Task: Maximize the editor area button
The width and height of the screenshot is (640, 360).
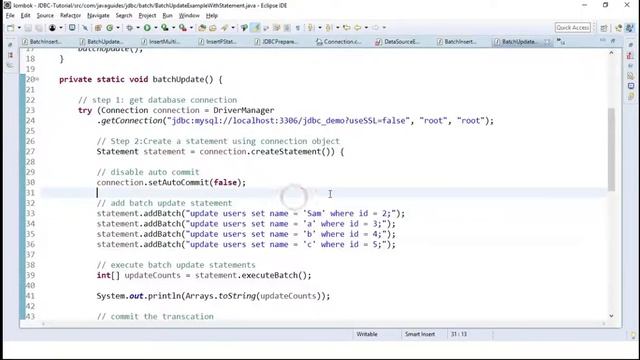Action: (x=613, y=40)
